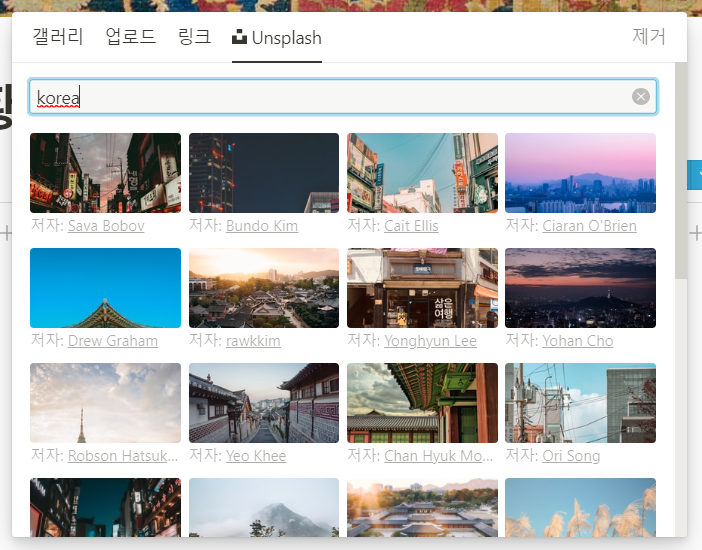The width and height of the screenshot is (702, 550).
Task: Open Chan Hyuk Moon author link
Action: (439, 456)
